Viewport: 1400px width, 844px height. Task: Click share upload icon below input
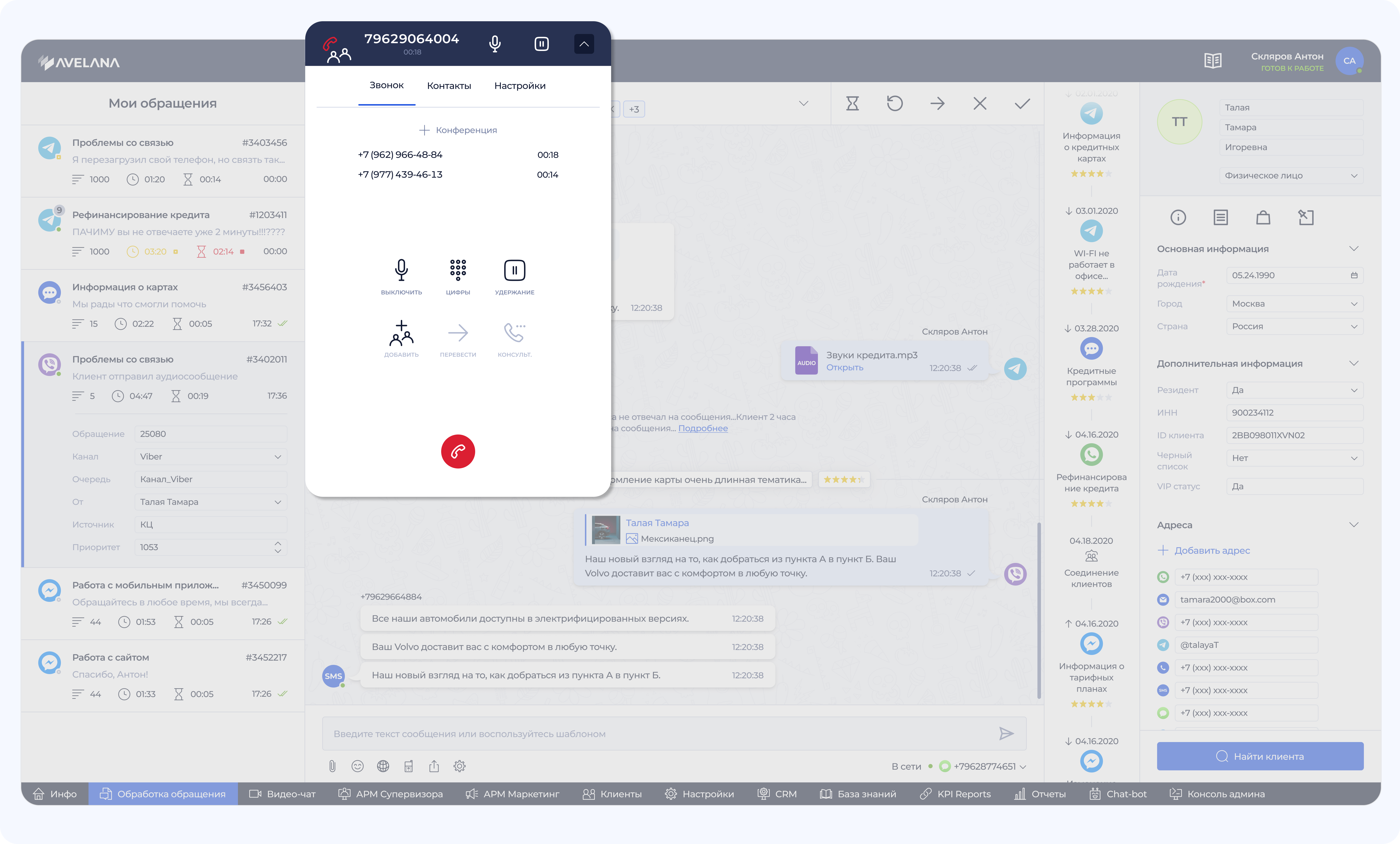[434, 766]
